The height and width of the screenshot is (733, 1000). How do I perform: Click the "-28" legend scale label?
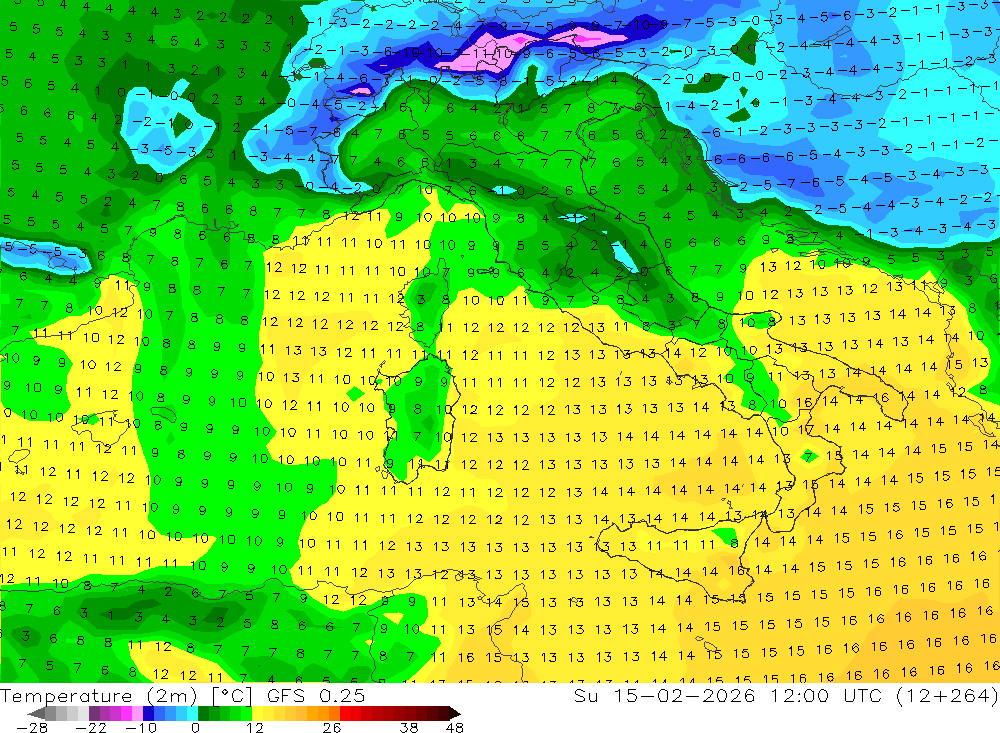tap(32, 728)
